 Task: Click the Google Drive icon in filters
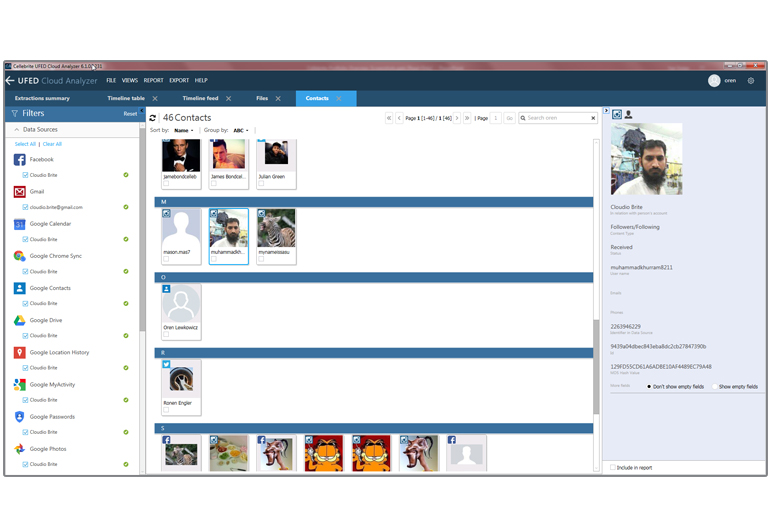point(20,320)
